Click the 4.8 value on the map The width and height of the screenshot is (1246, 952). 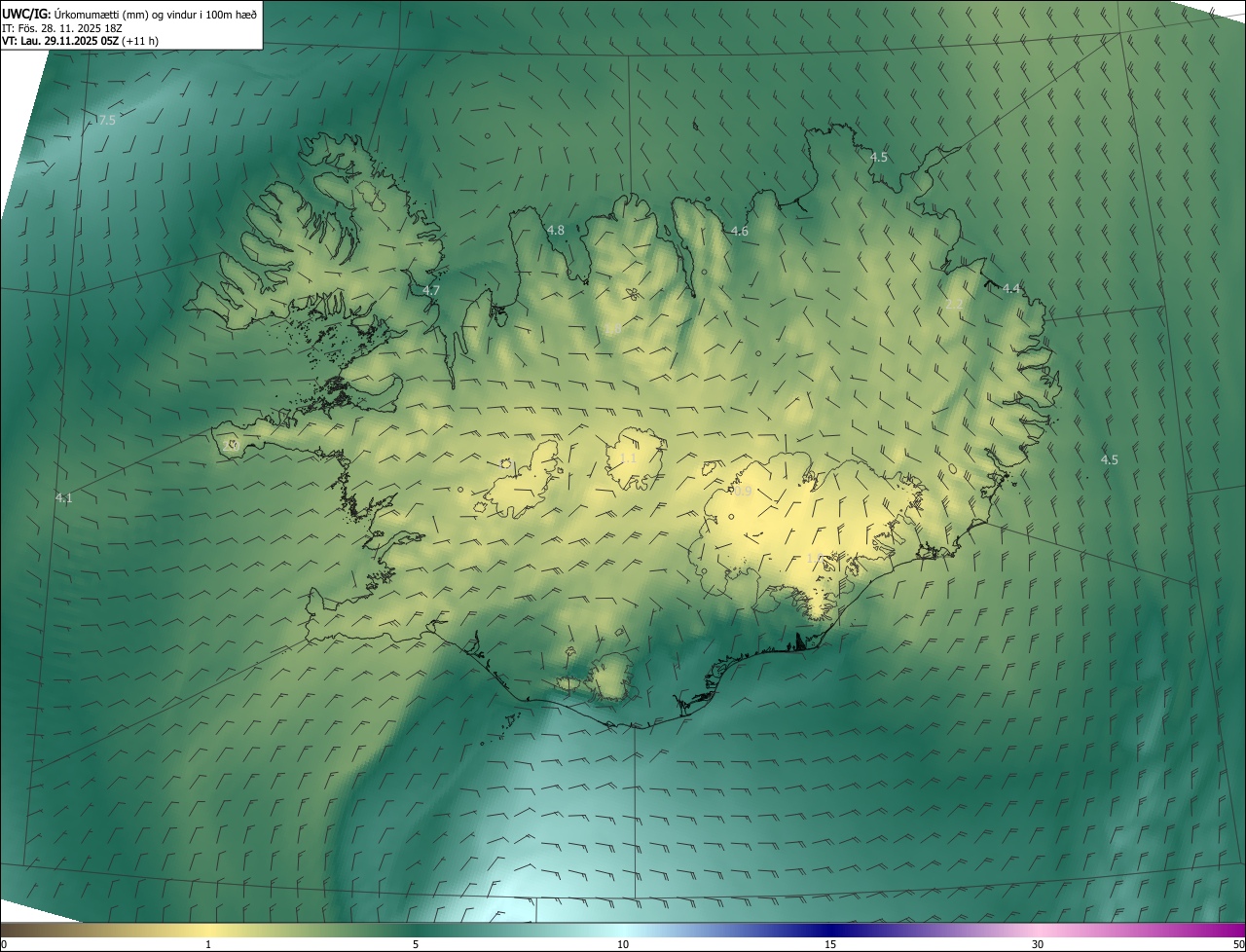556,230
